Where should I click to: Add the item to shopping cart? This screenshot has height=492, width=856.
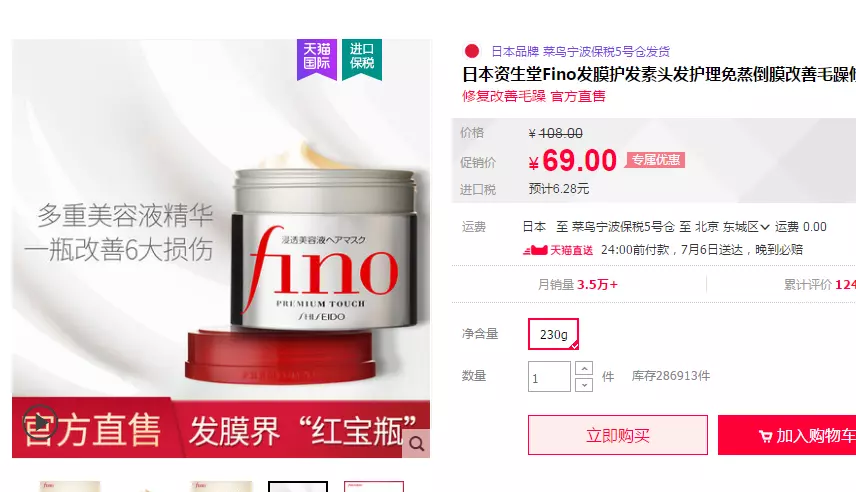[787, 435]
